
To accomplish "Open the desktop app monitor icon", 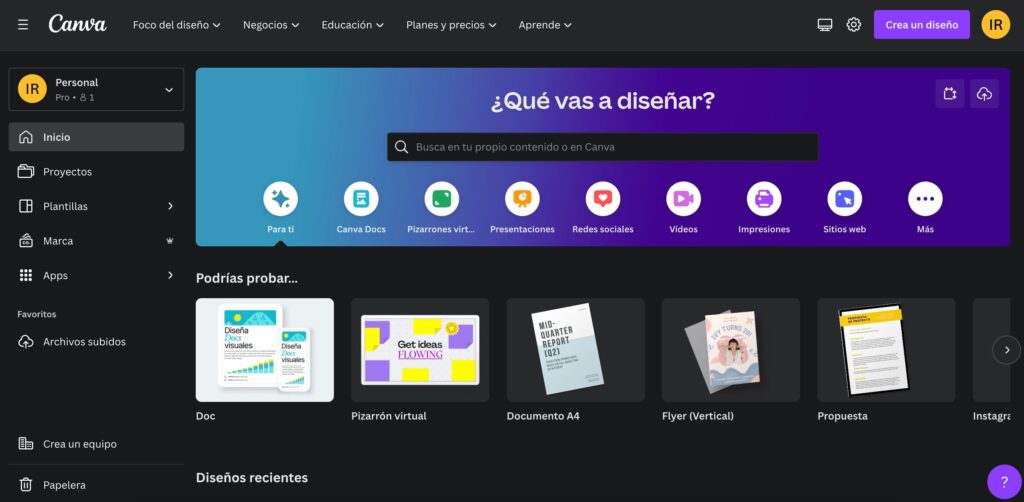I will click(x=825, y=25).
